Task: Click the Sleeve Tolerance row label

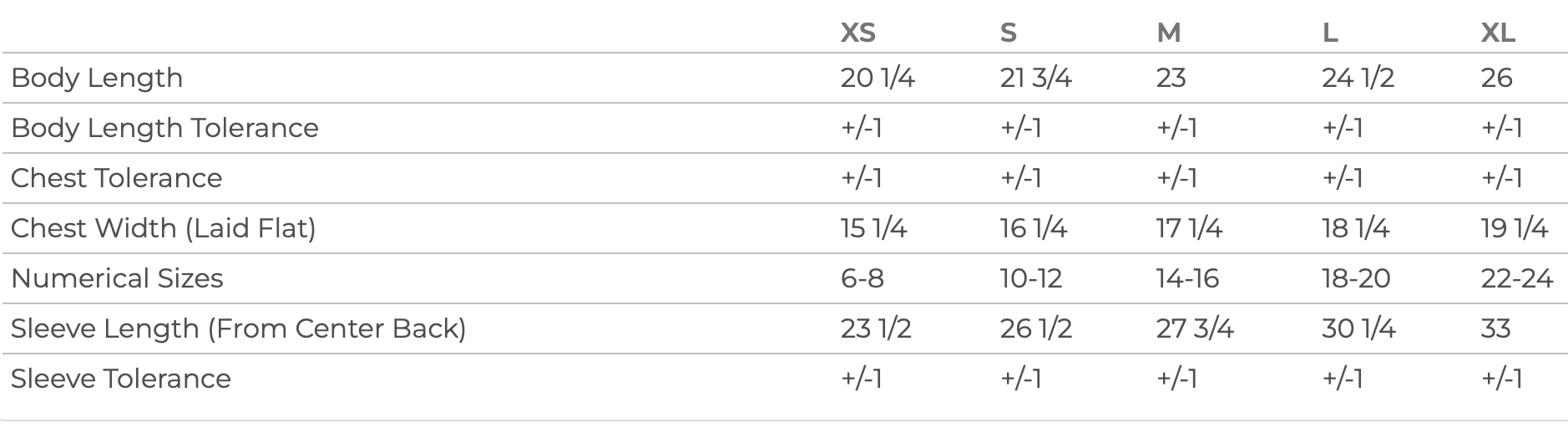Action: click(120, 379)
